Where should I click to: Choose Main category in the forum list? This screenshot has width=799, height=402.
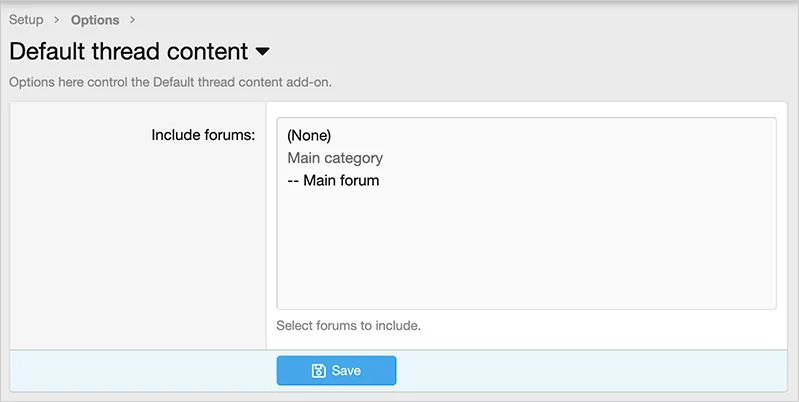(335, 158)
